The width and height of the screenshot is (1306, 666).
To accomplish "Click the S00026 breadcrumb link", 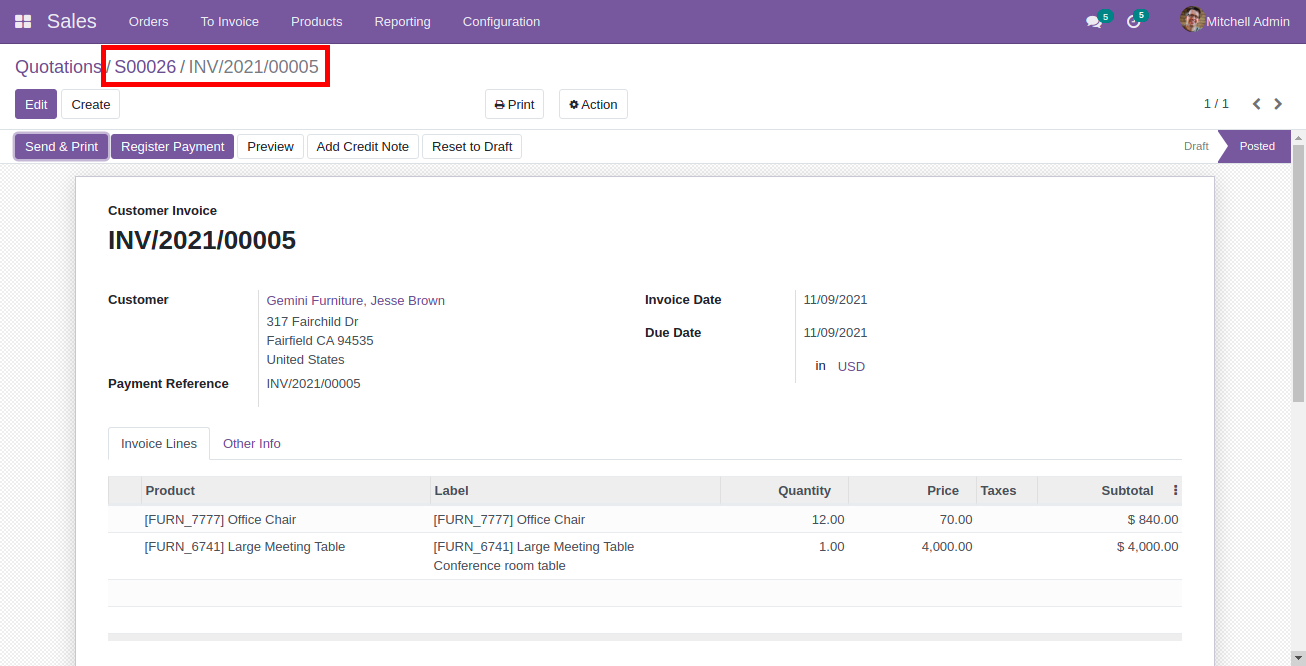I will click(x=145, y=67).
